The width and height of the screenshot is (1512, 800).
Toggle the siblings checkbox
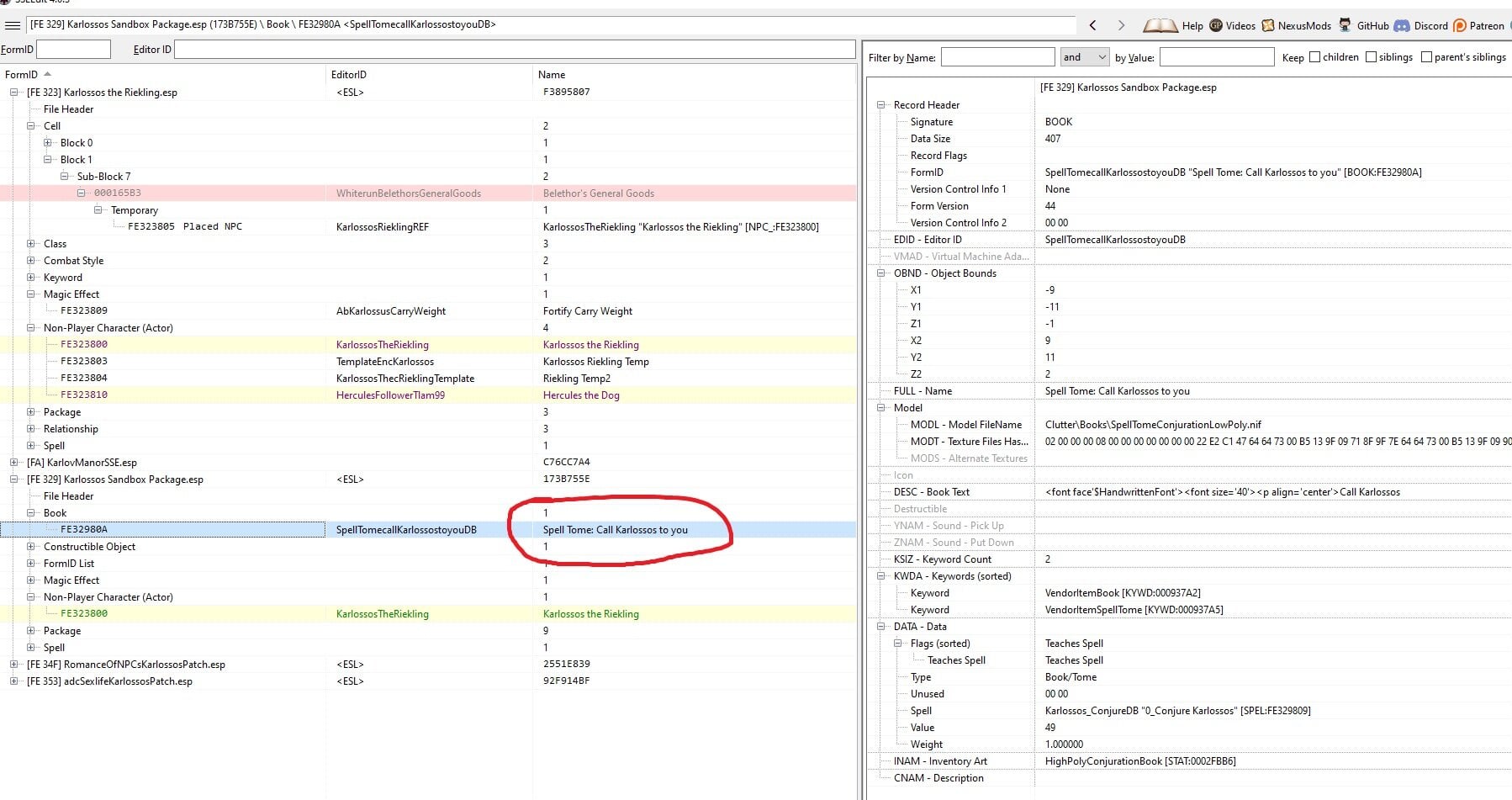pos(1371,57)
